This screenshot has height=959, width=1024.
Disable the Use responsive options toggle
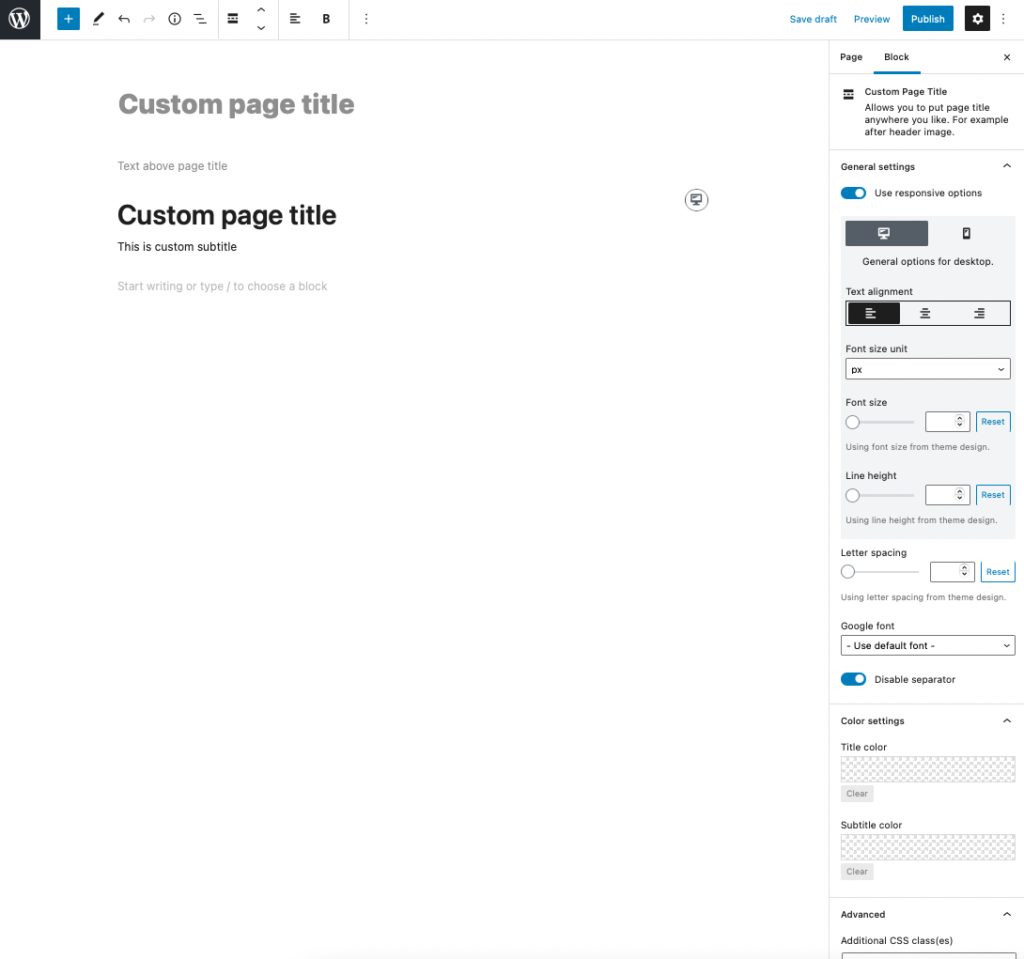pos(853,192)
